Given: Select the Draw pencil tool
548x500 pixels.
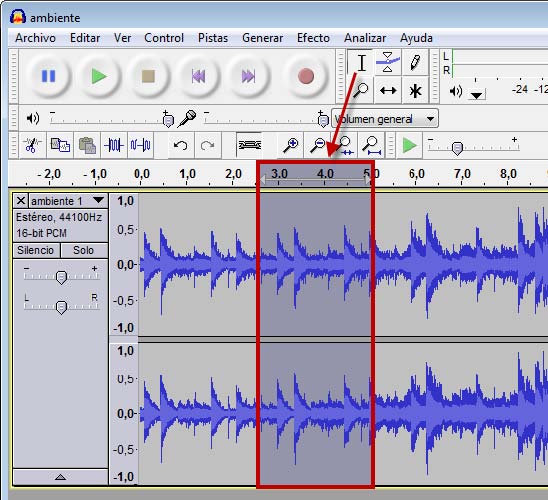Looking at the screenshot, I should tap(415, 62).
